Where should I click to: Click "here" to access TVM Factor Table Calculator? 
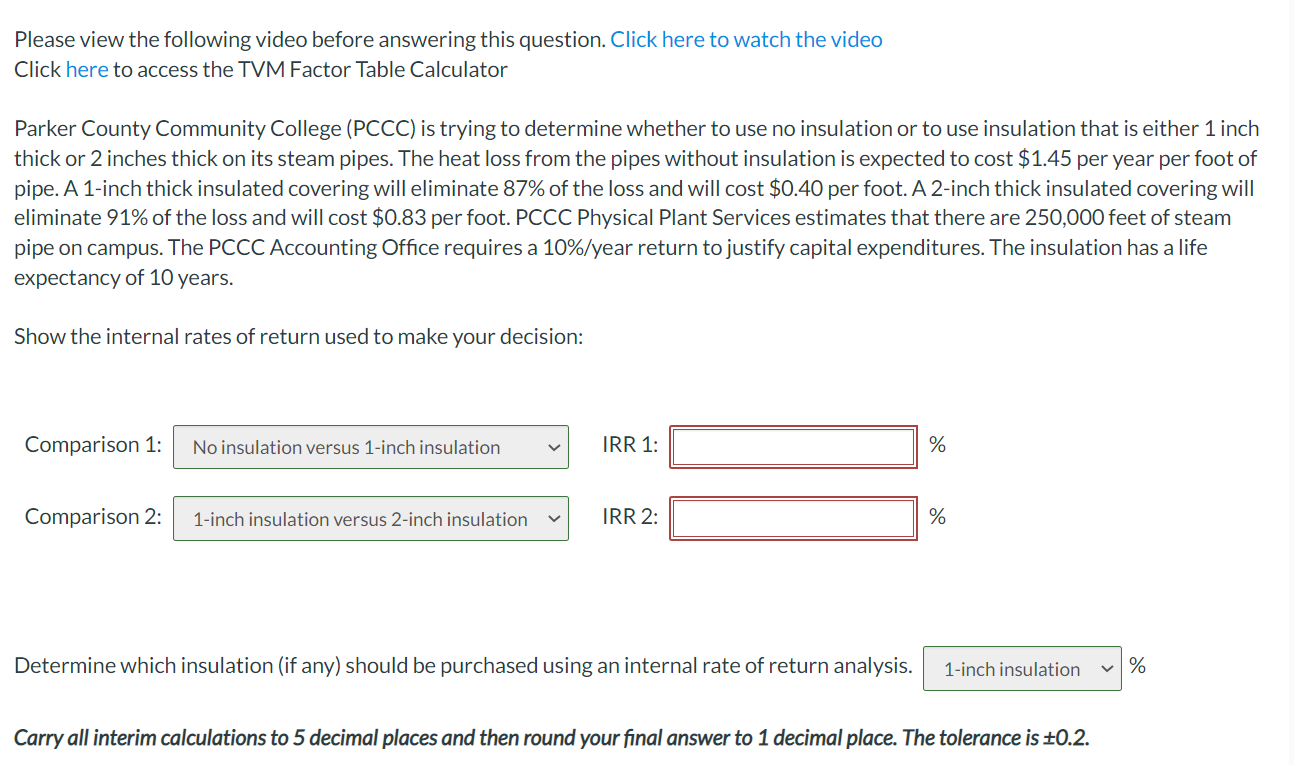(x=87, y=69)
